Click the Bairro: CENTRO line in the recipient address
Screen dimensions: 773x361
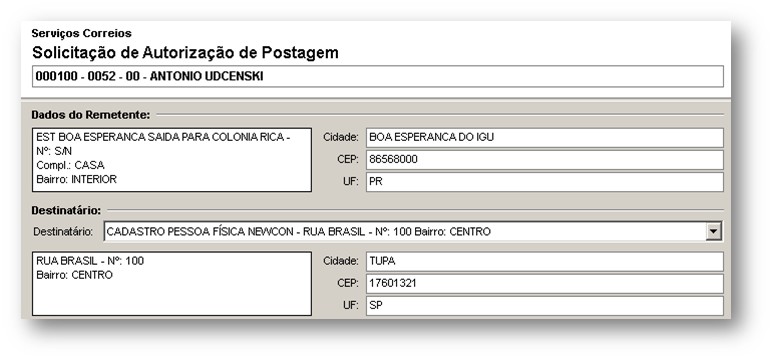[74, 275]
